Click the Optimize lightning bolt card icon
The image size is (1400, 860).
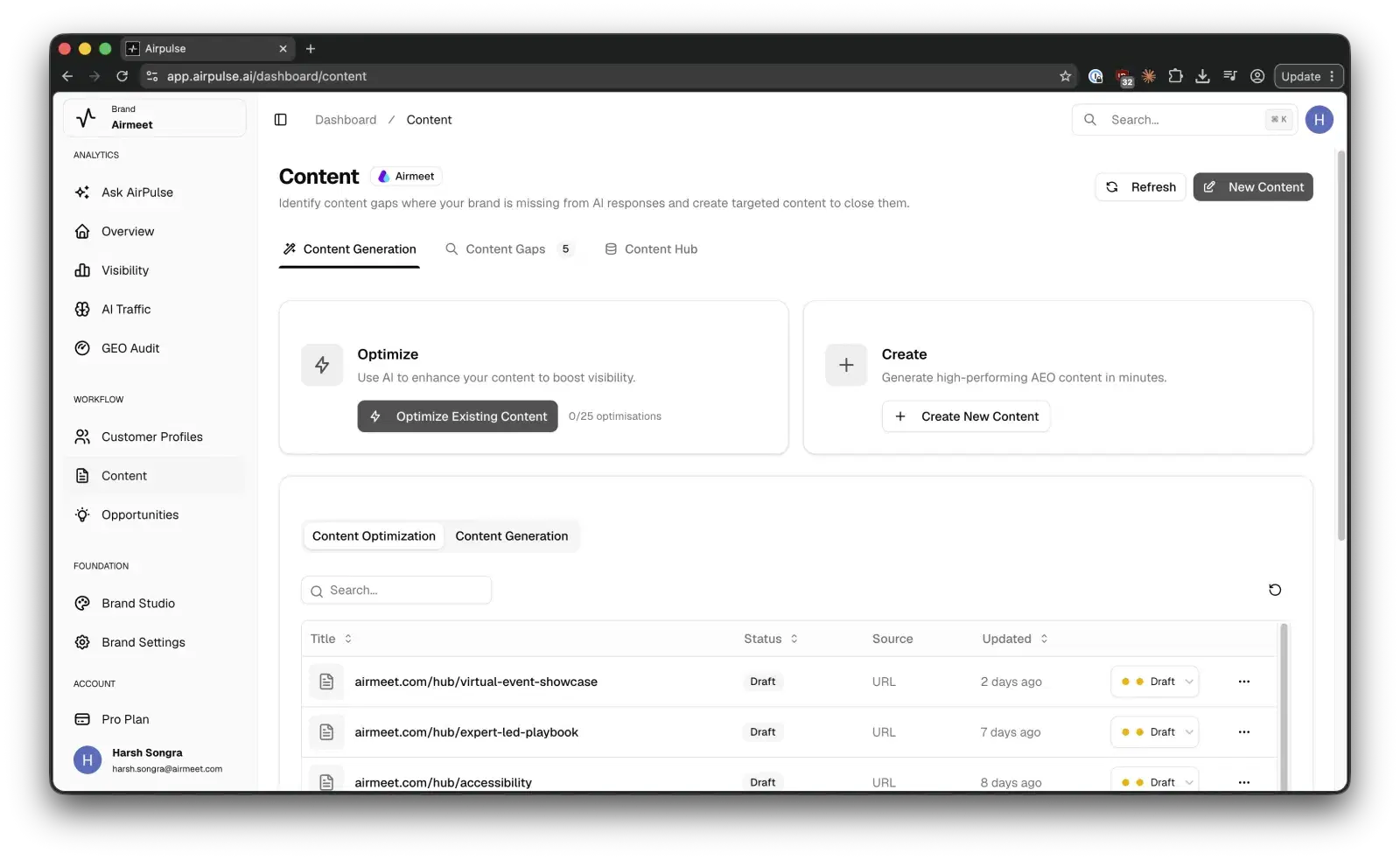(x=322, y=365)
